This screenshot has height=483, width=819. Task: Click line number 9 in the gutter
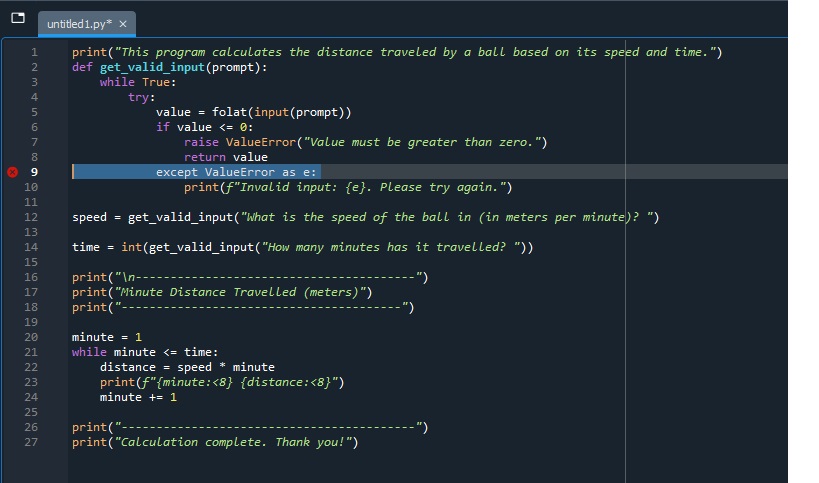click(34, 172)
